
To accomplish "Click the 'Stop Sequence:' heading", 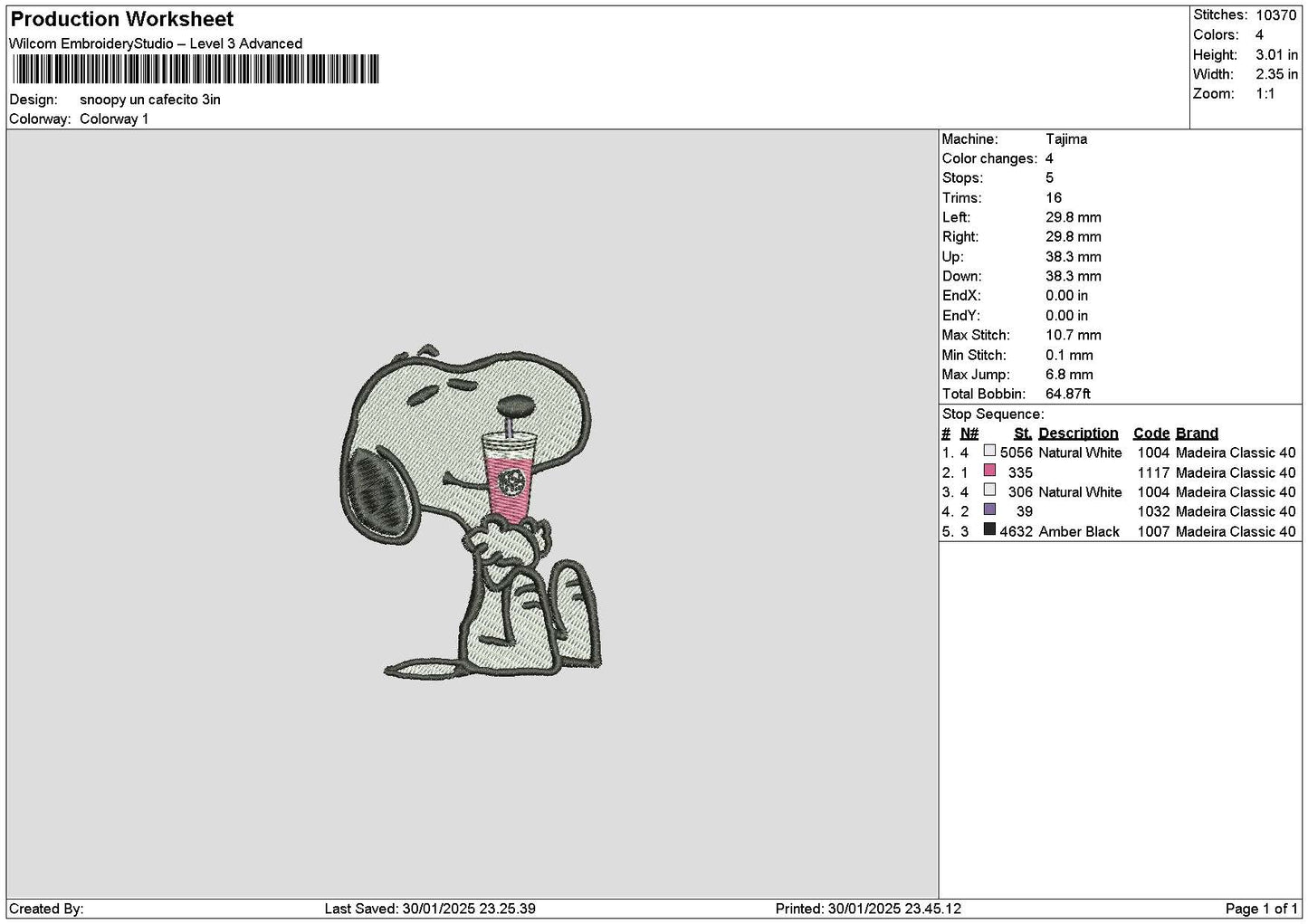I will (x=993, y=414).
